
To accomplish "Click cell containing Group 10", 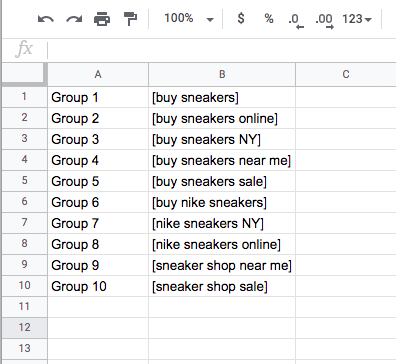I will [98, 286].
